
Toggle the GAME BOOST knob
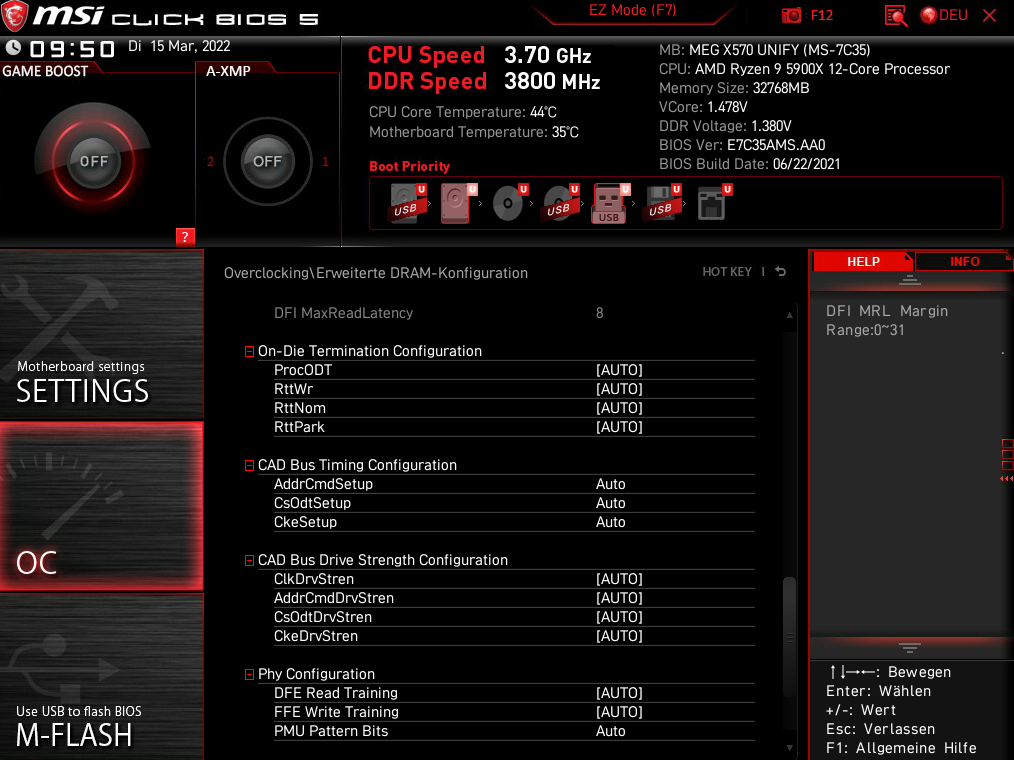coord(94,161)
